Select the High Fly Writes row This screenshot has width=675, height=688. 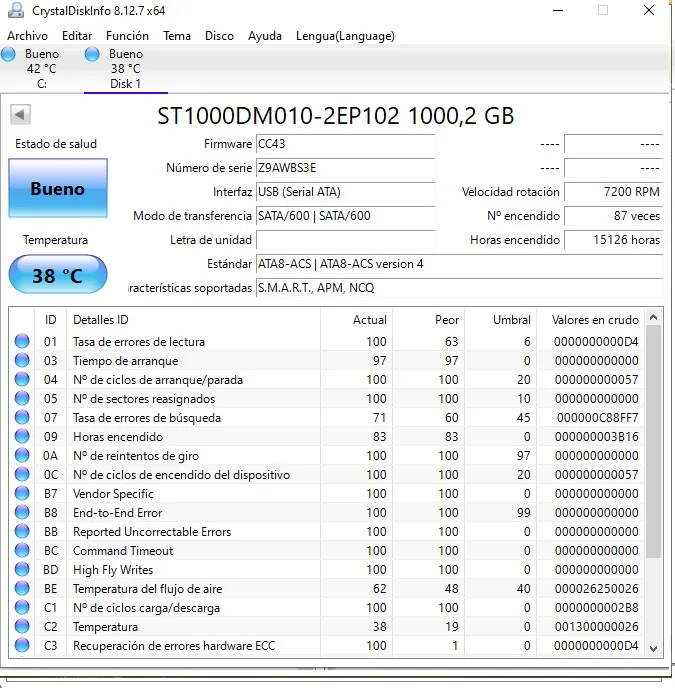pyautogui.click(x=327, y=570)
